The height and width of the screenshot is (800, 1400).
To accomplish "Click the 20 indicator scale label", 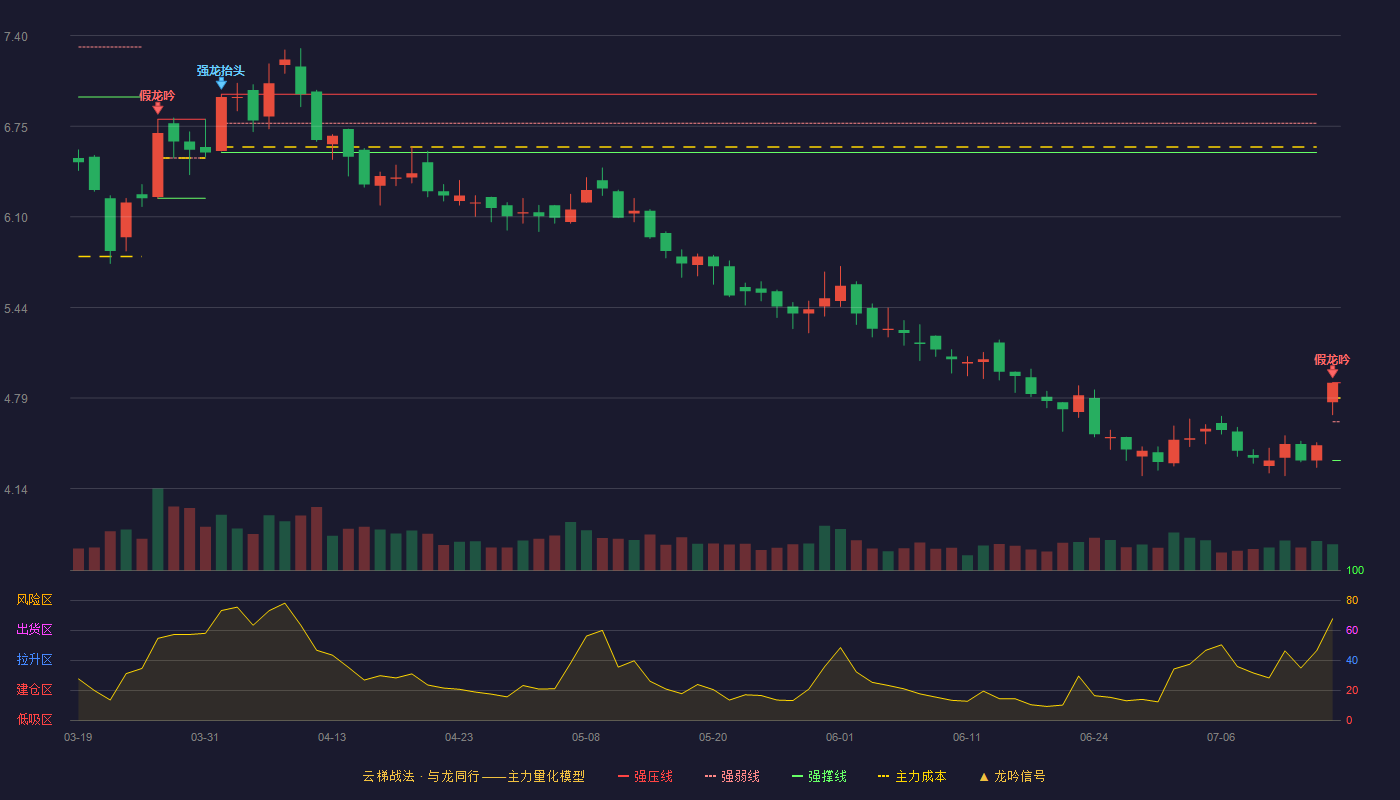I will pyautogui.click(x=1352, y=690).
